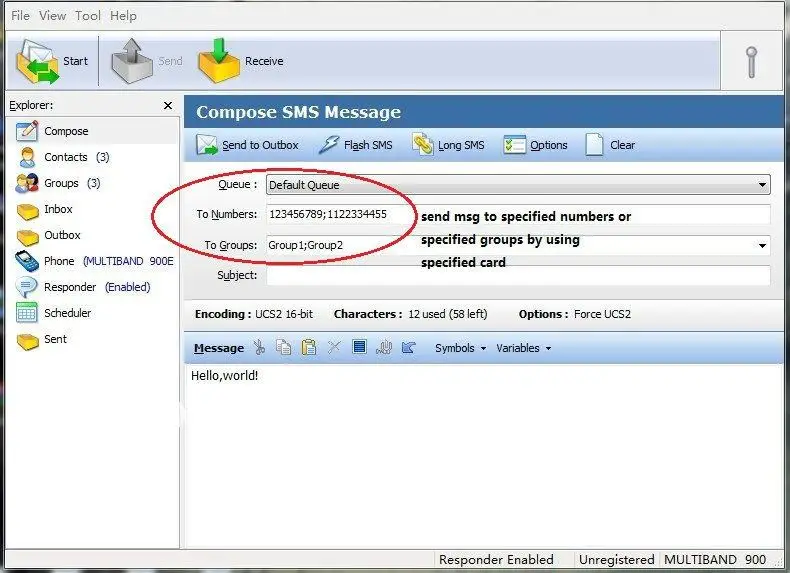Viewport: 790px width, 573px height.
Task: Click the Cut scissors icon
Action: [x=259, y=348]
